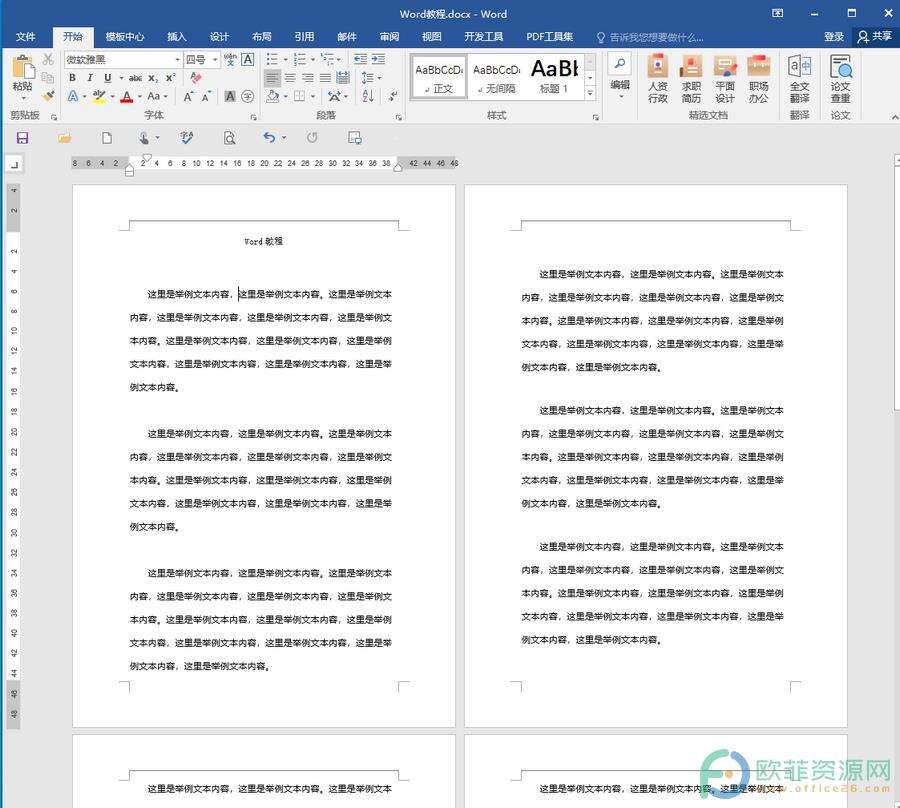Collapse the ribbon with the caret arrow
This screenshot has width=900, height=808.
[x=894, y=116]
